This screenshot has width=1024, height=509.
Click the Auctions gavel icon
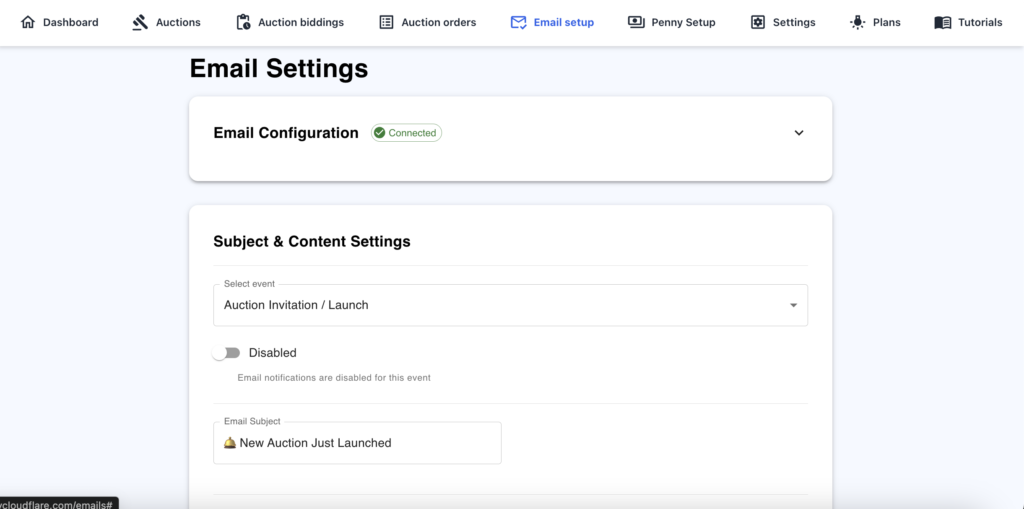click(x=140, y=22)
